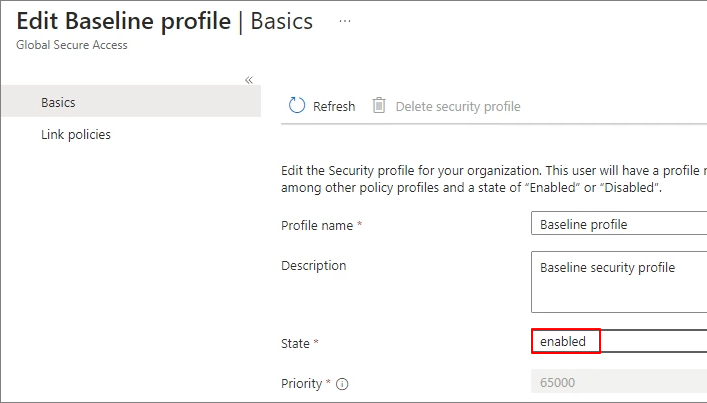
Task: Focus the Profile name input field
Action: tap(619, 224)
